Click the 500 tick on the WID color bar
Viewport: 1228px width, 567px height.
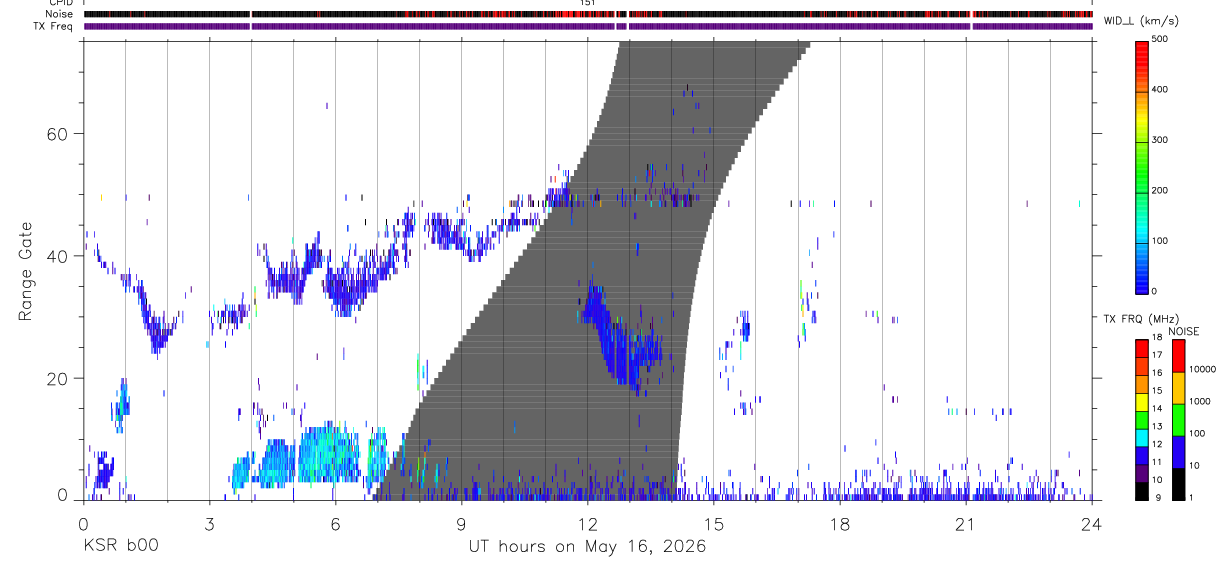1160,40
